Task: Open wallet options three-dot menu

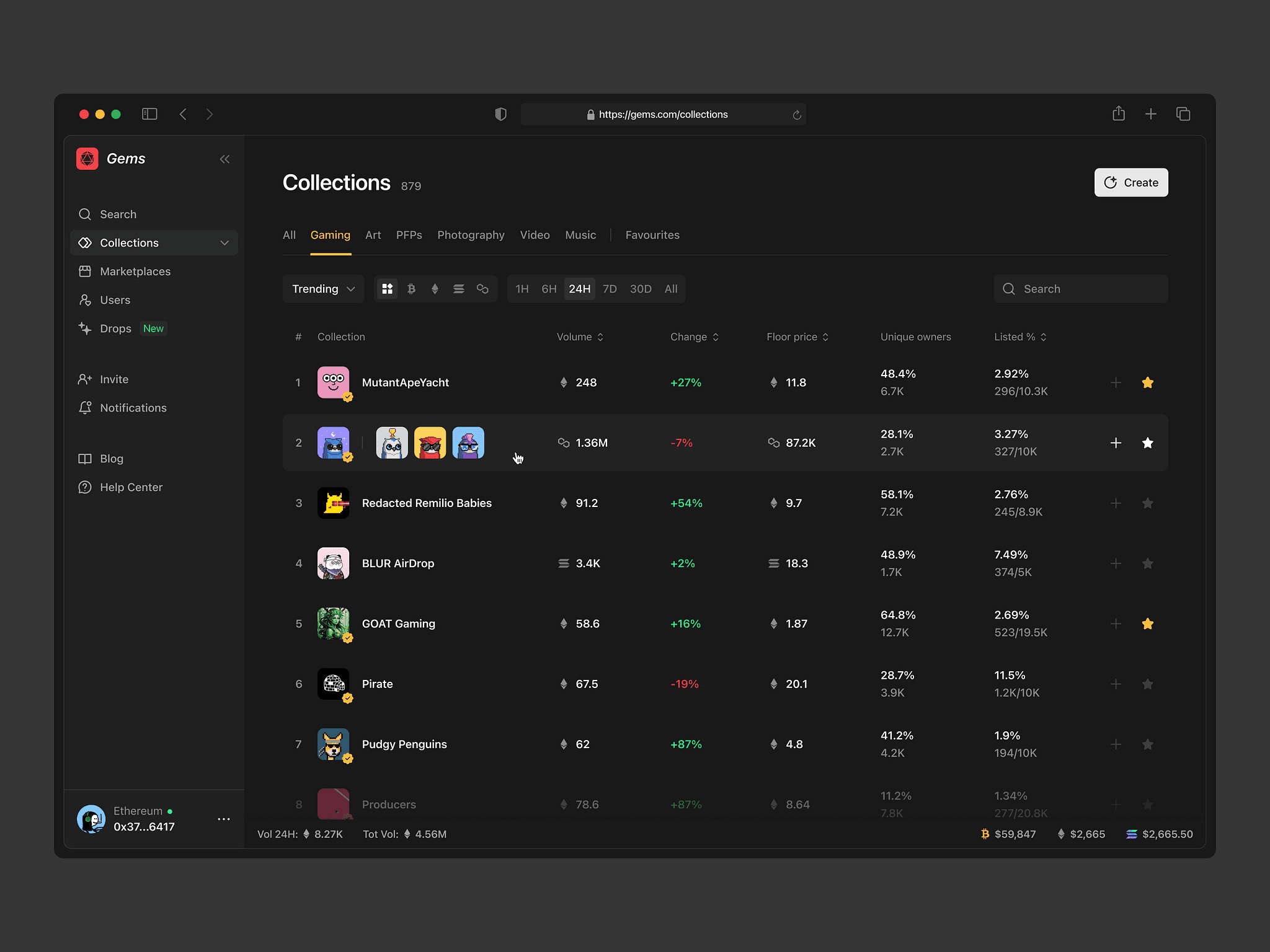Action: [224, 819]
